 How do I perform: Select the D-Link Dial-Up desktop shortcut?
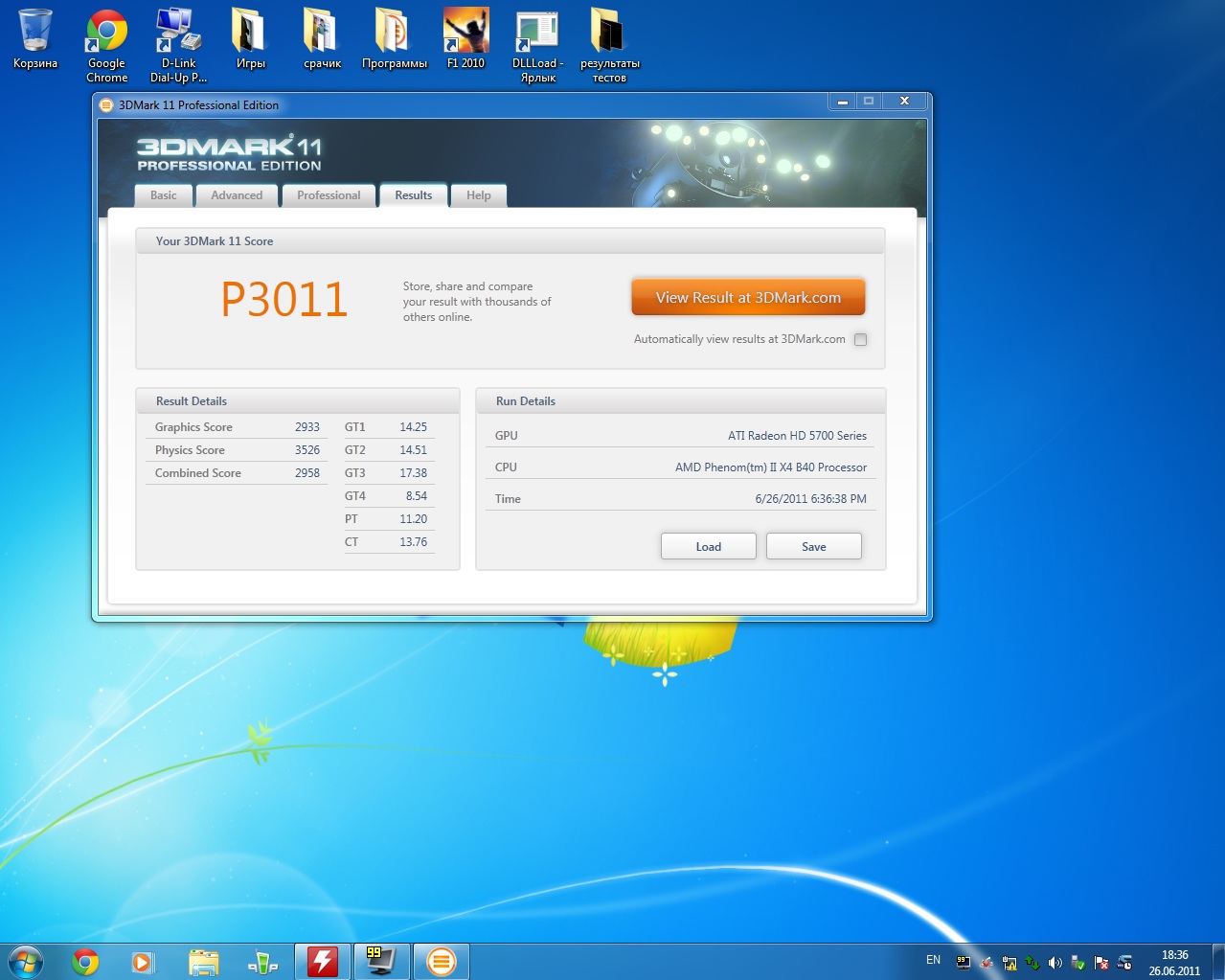click(x=178, y=46)
